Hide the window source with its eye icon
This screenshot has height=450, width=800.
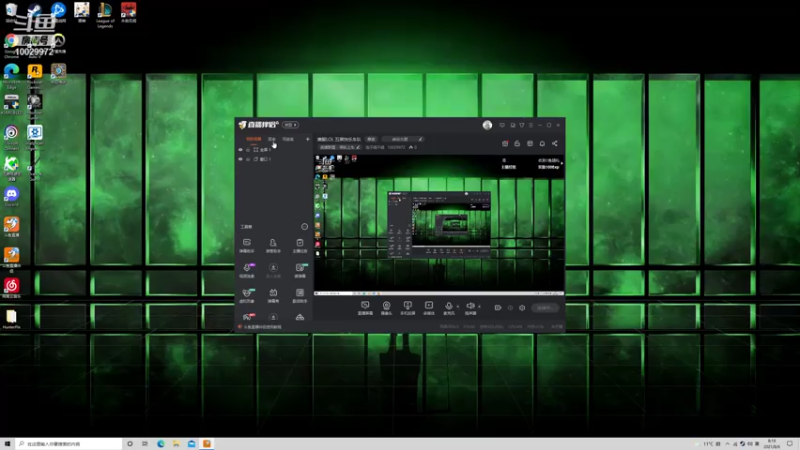click(x=240, y=159)
